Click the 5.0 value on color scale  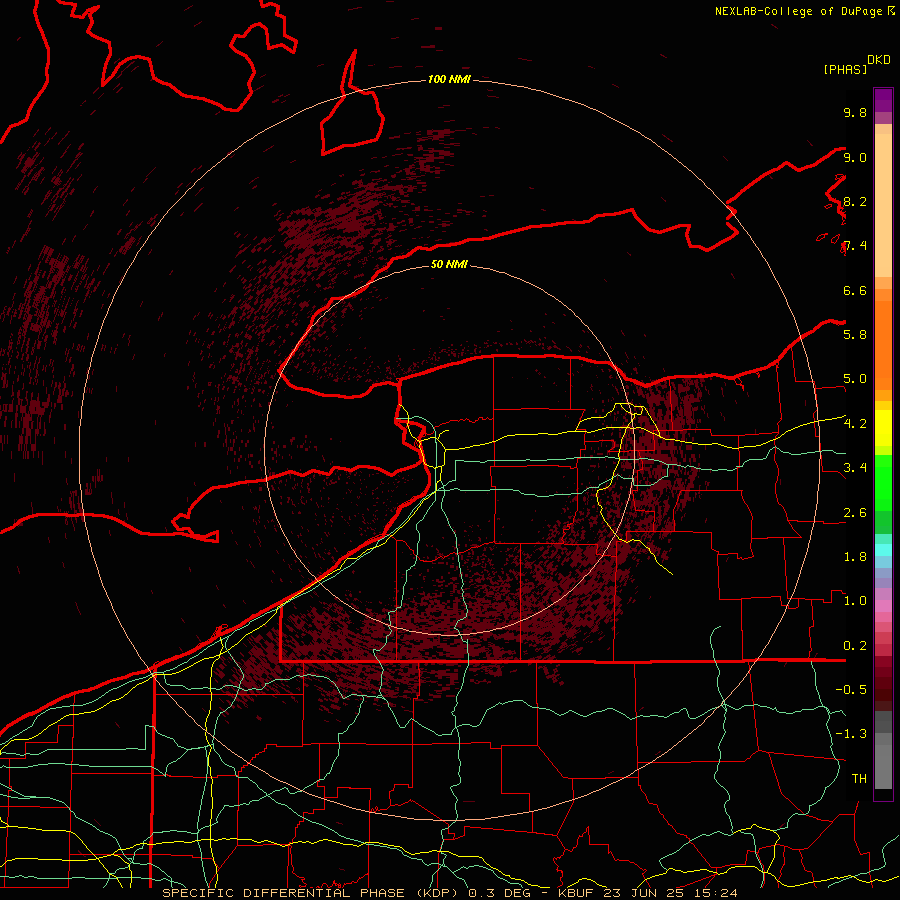tap(855, 379)
